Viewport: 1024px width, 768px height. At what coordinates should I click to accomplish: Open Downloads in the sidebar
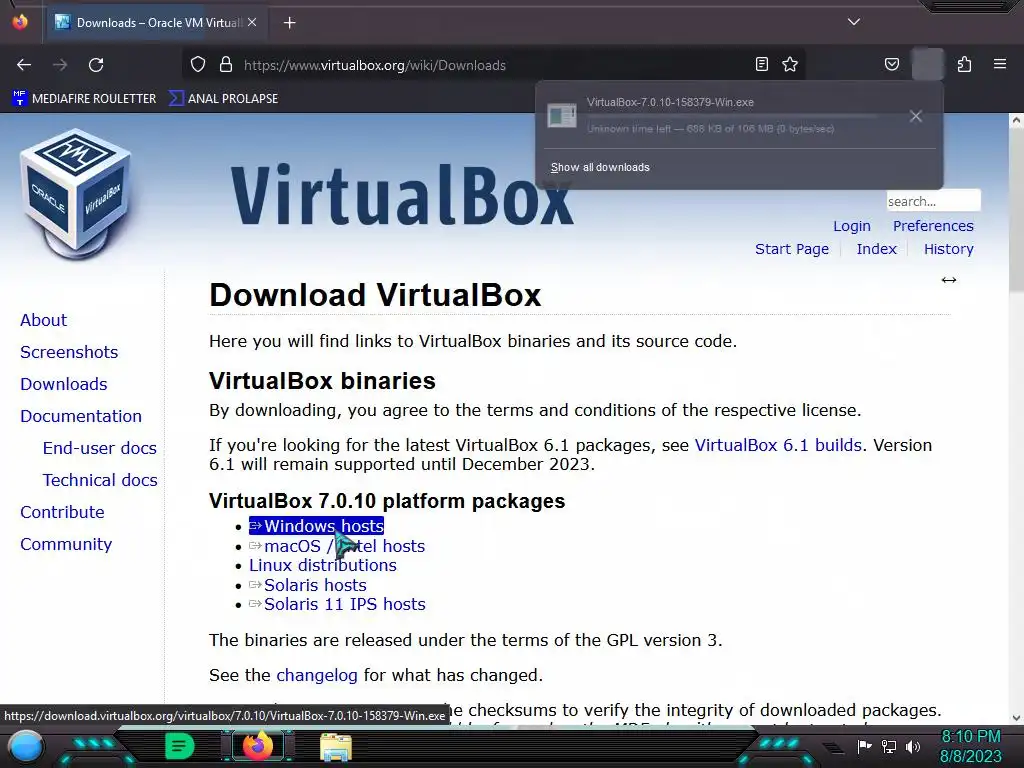coord(63,384)
